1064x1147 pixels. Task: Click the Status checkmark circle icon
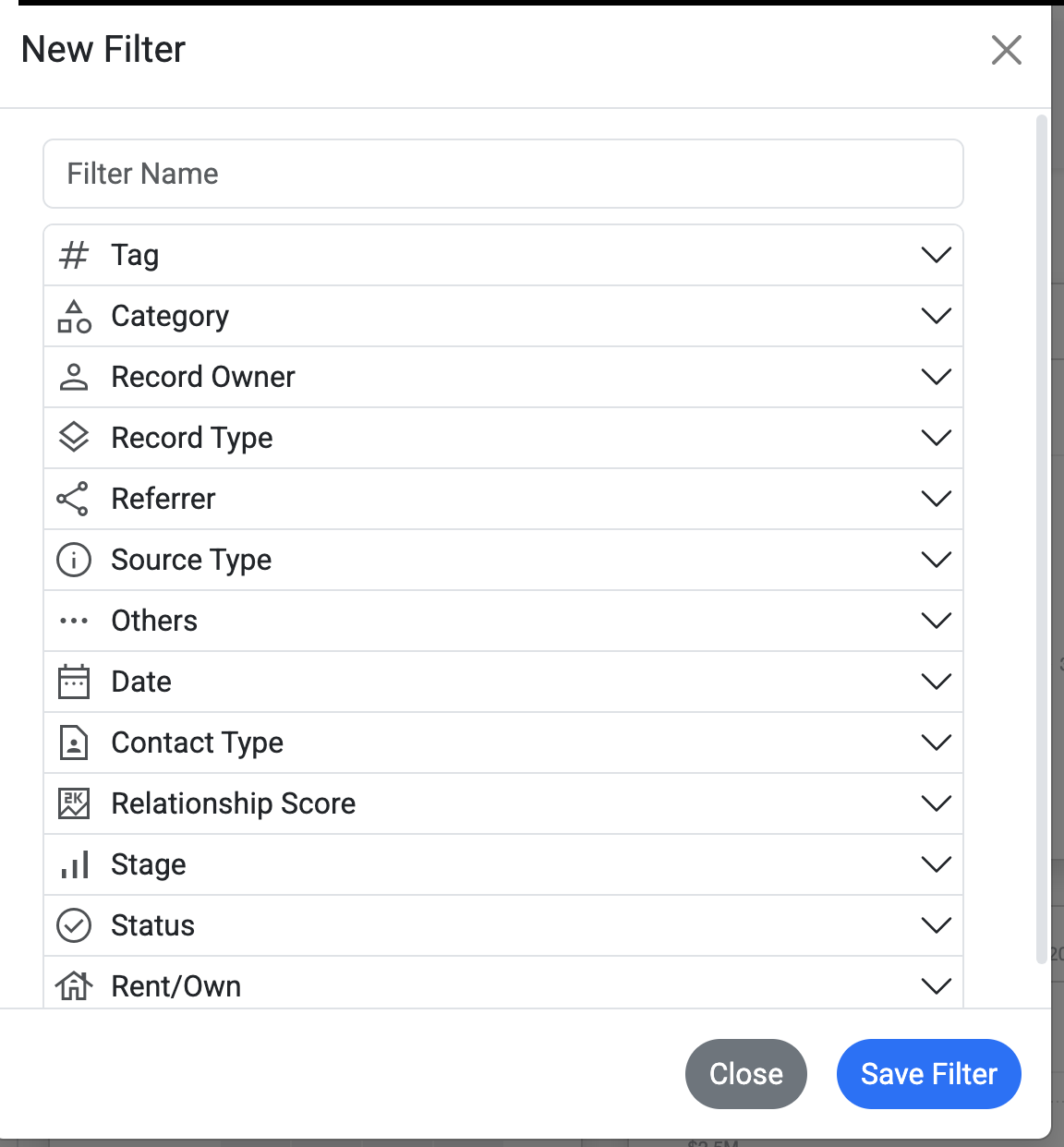(74, 925)
